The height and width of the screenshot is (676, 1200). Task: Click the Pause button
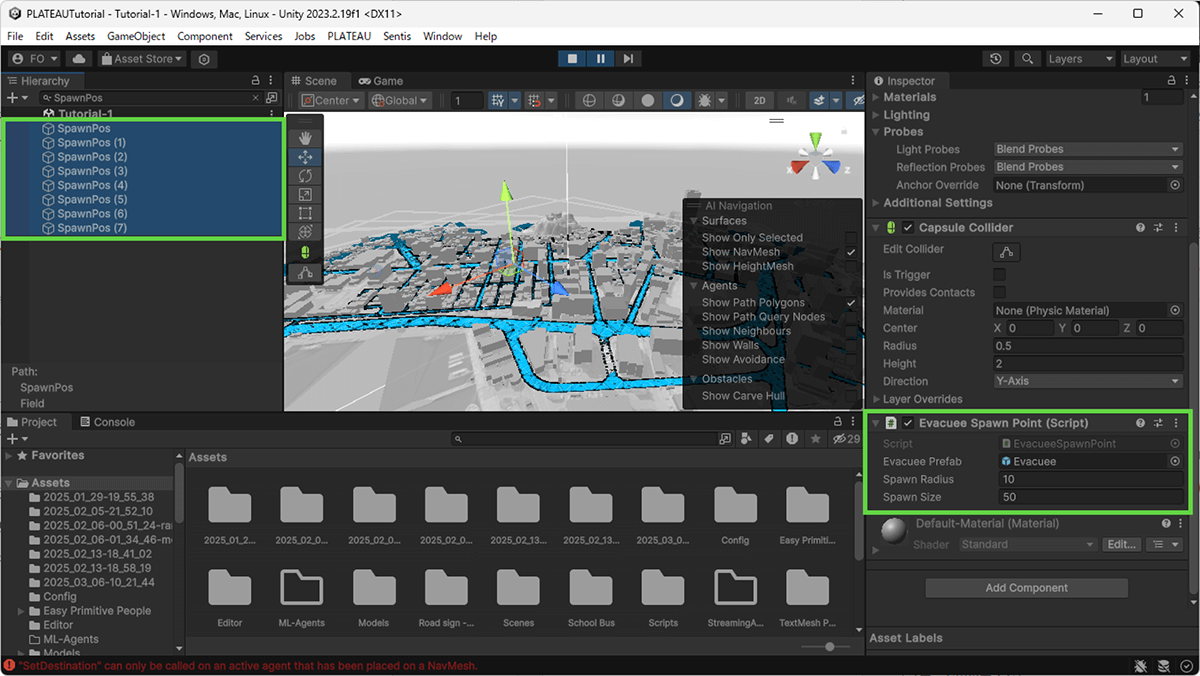point(600,59)
